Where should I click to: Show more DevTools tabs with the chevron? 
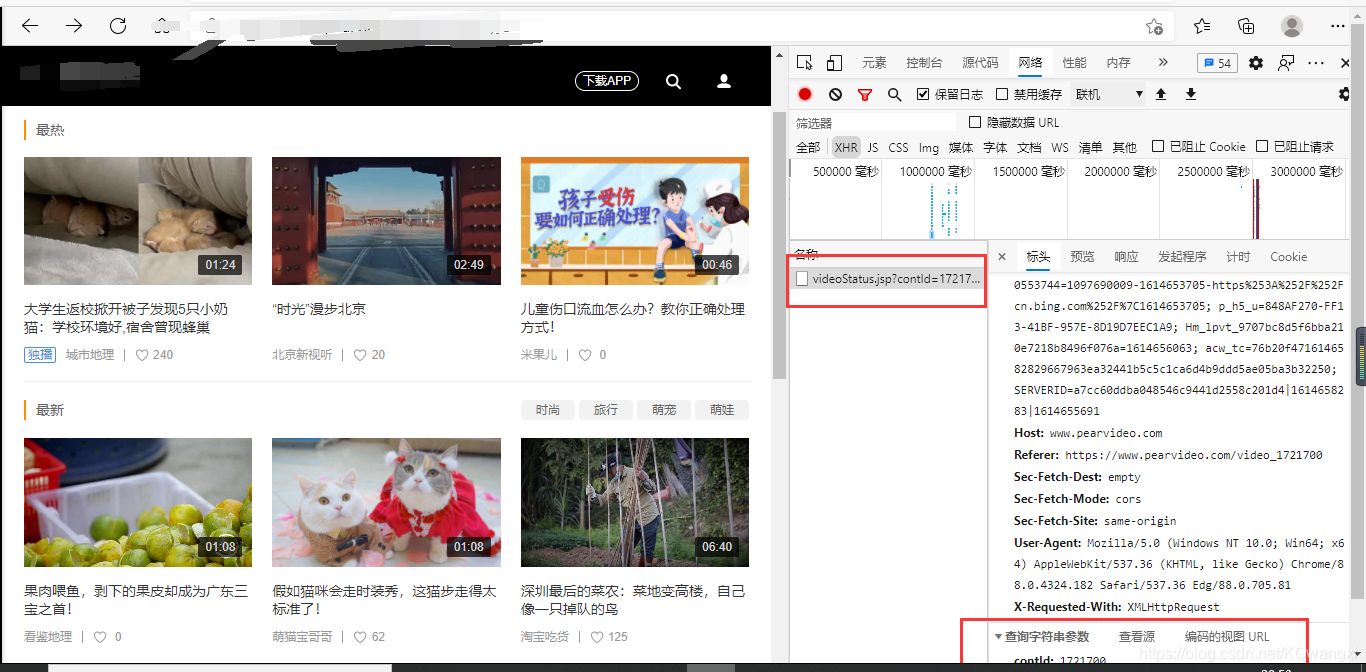[1163, 62]
